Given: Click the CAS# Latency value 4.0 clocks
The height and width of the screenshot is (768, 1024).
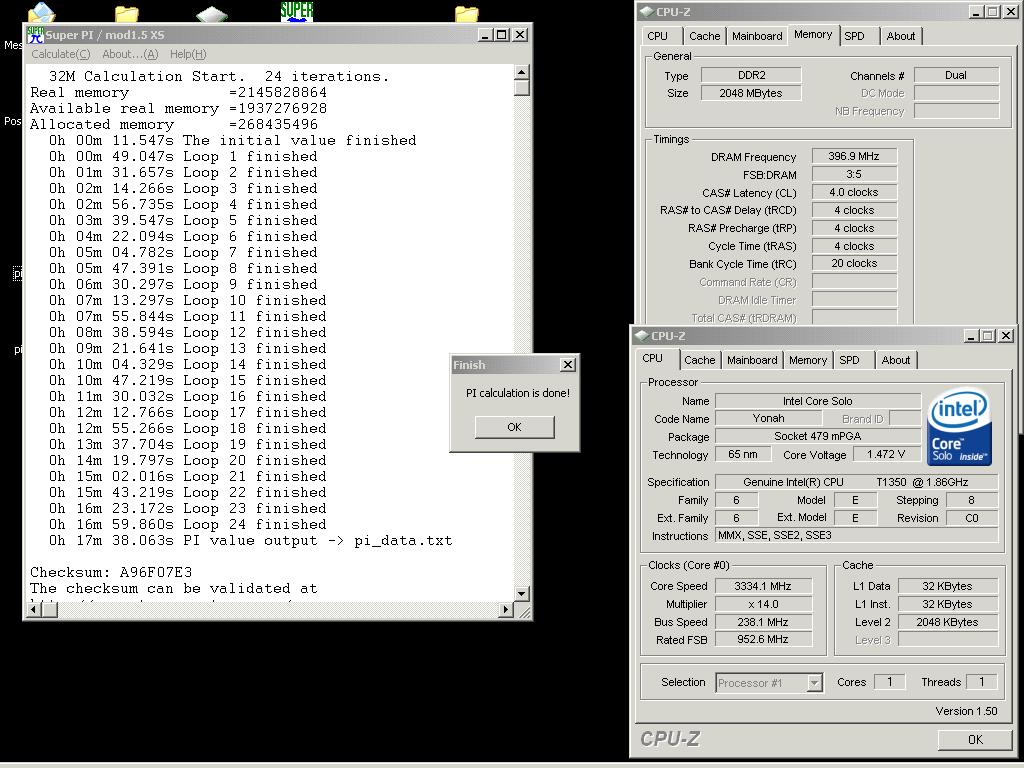Looking at the screenshot, I should (x=854, y=192).
